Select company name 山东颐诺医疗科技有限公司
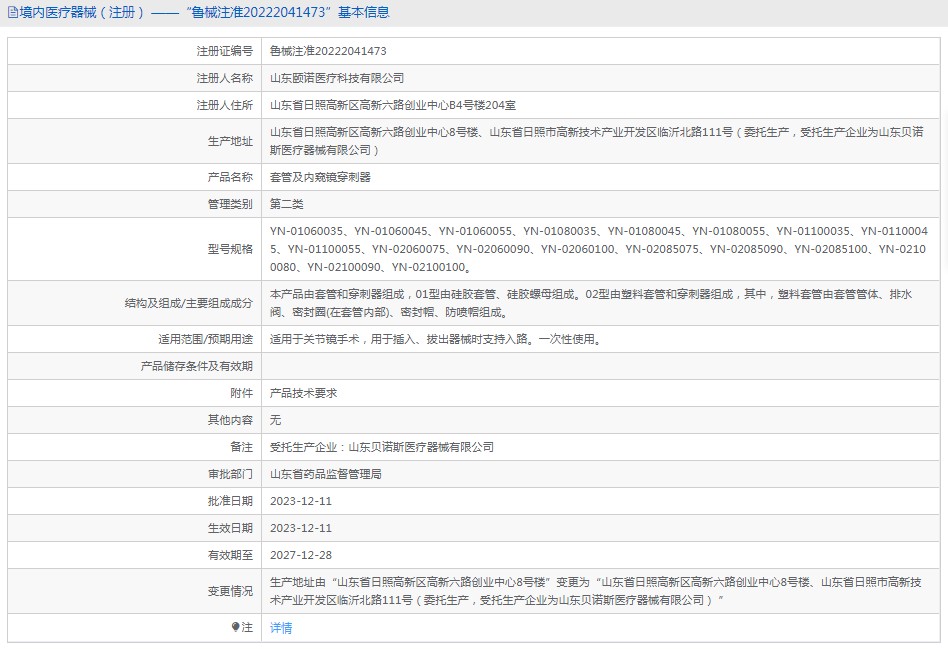 point(337,78)
